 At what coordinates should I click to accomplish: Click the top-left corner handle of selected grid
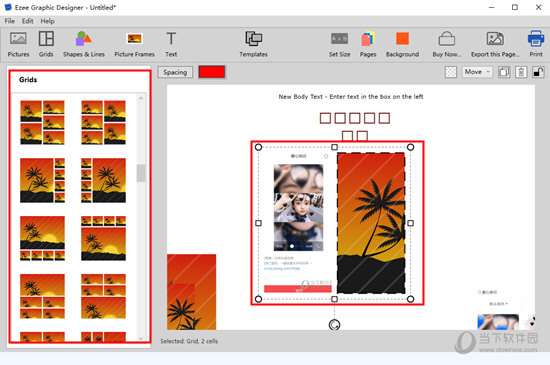[x=259, y=147]
